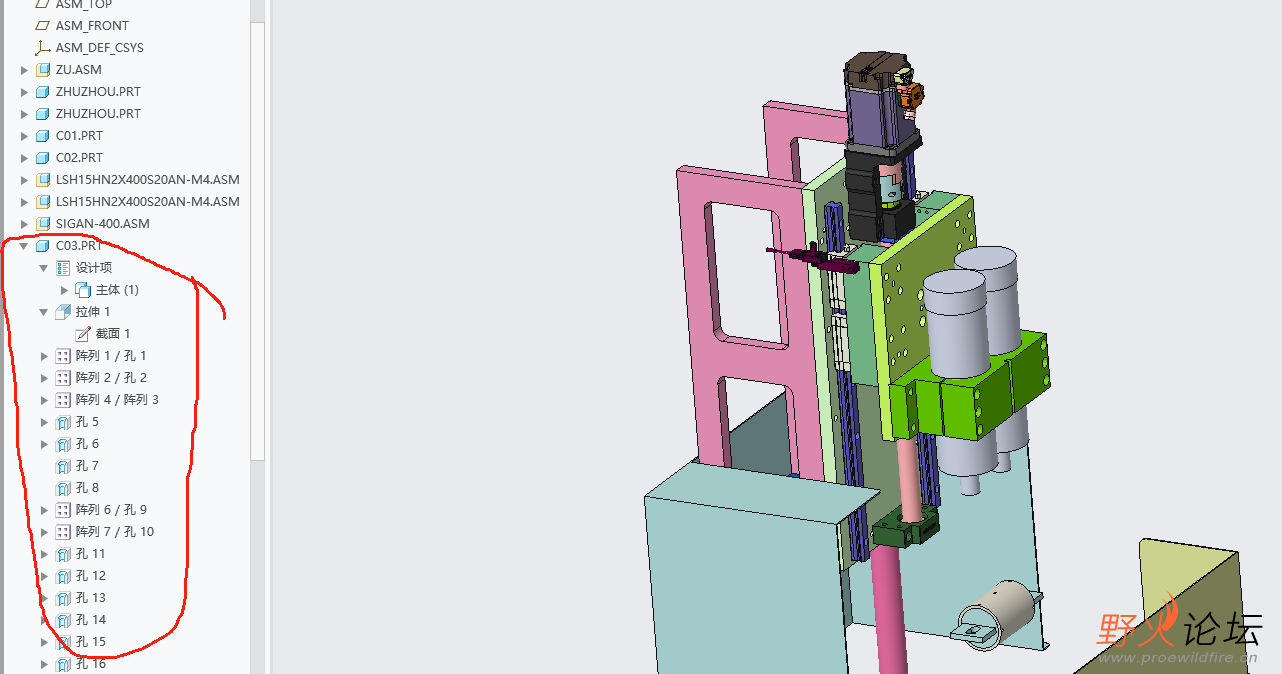The image size is (1282, 674).
Task: Expand the 孔 15 feature
Action: [x=44, y=642]
